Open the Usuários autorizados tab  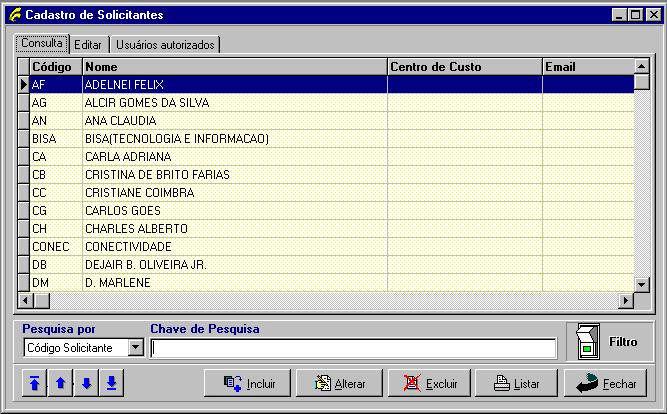point(165,45)
